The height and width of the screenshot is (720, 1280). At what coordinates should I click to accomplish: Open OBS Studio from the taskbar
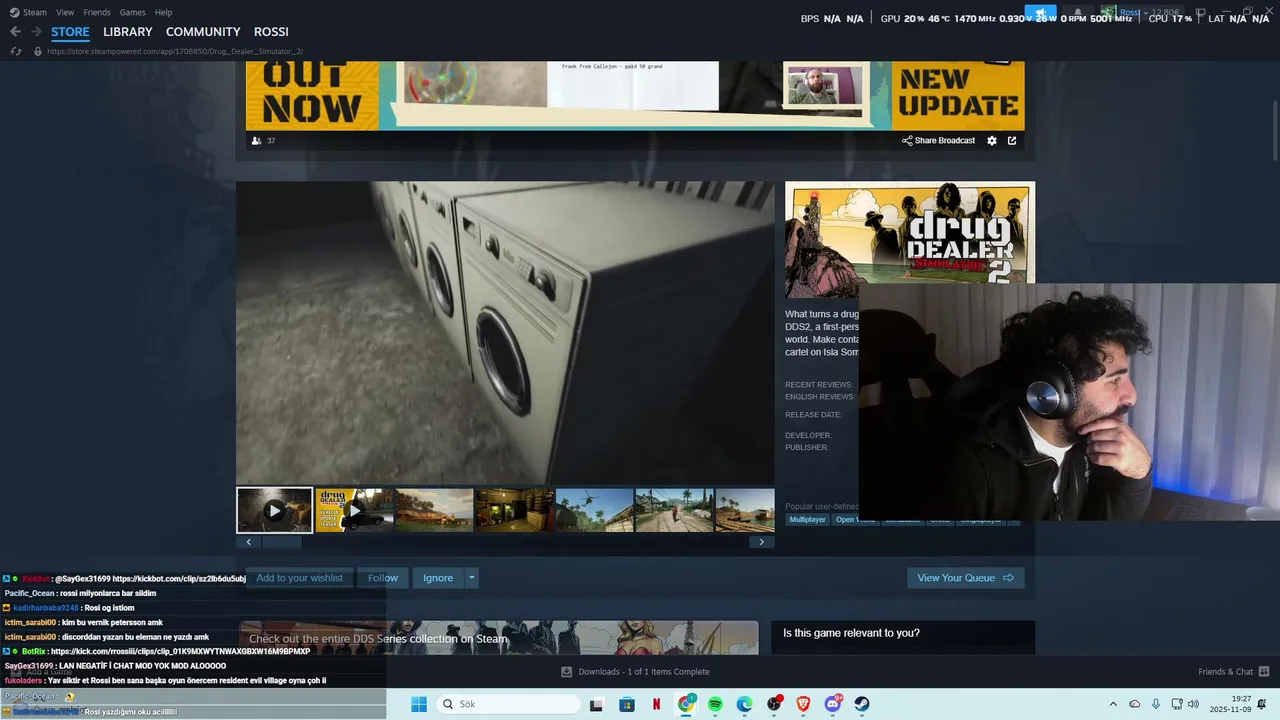pyautogui.click(x=774, y=704)
